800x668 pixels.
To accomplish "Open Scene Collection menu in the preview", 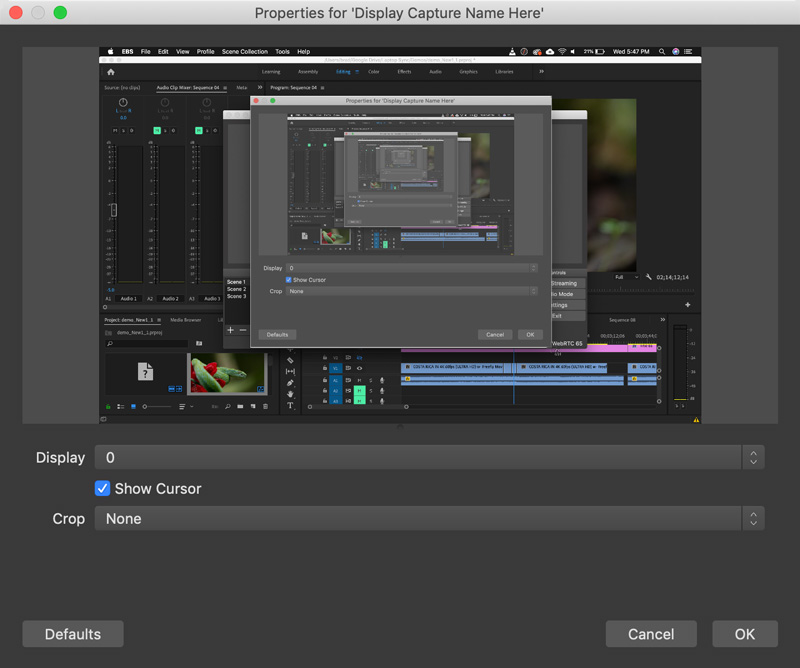I will click(x=245, y=52).
